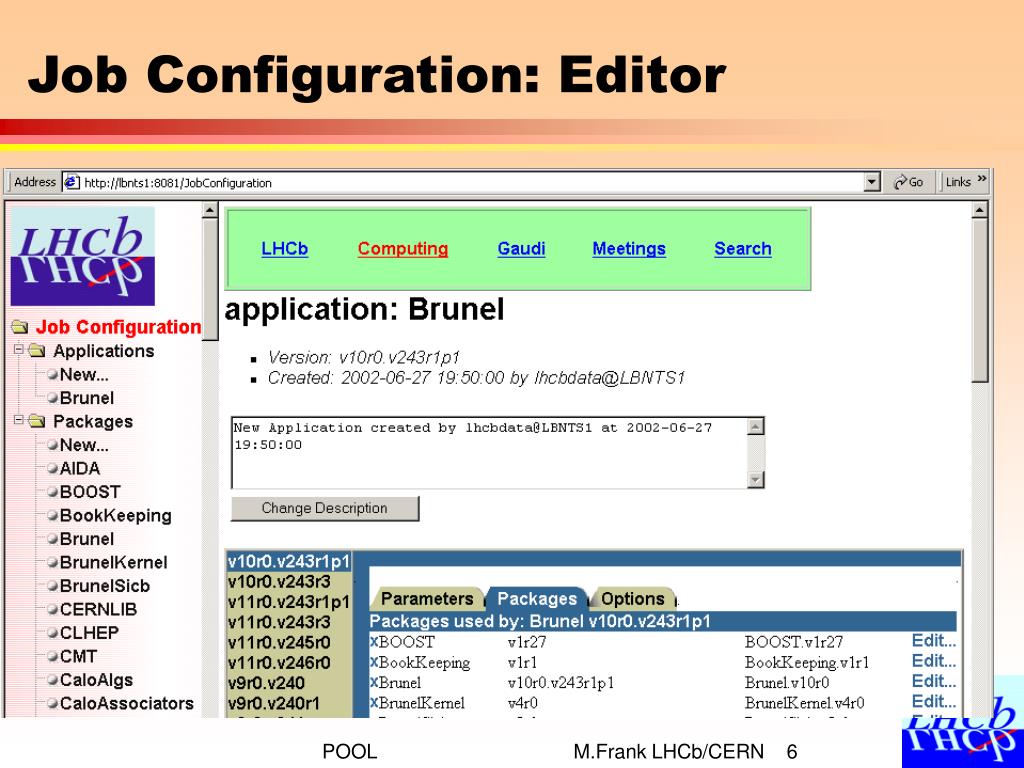The height and width of the screenshot is (768, 1024).
Task: Click the main page scroll up arrow
Action: [x=980, y=210]
